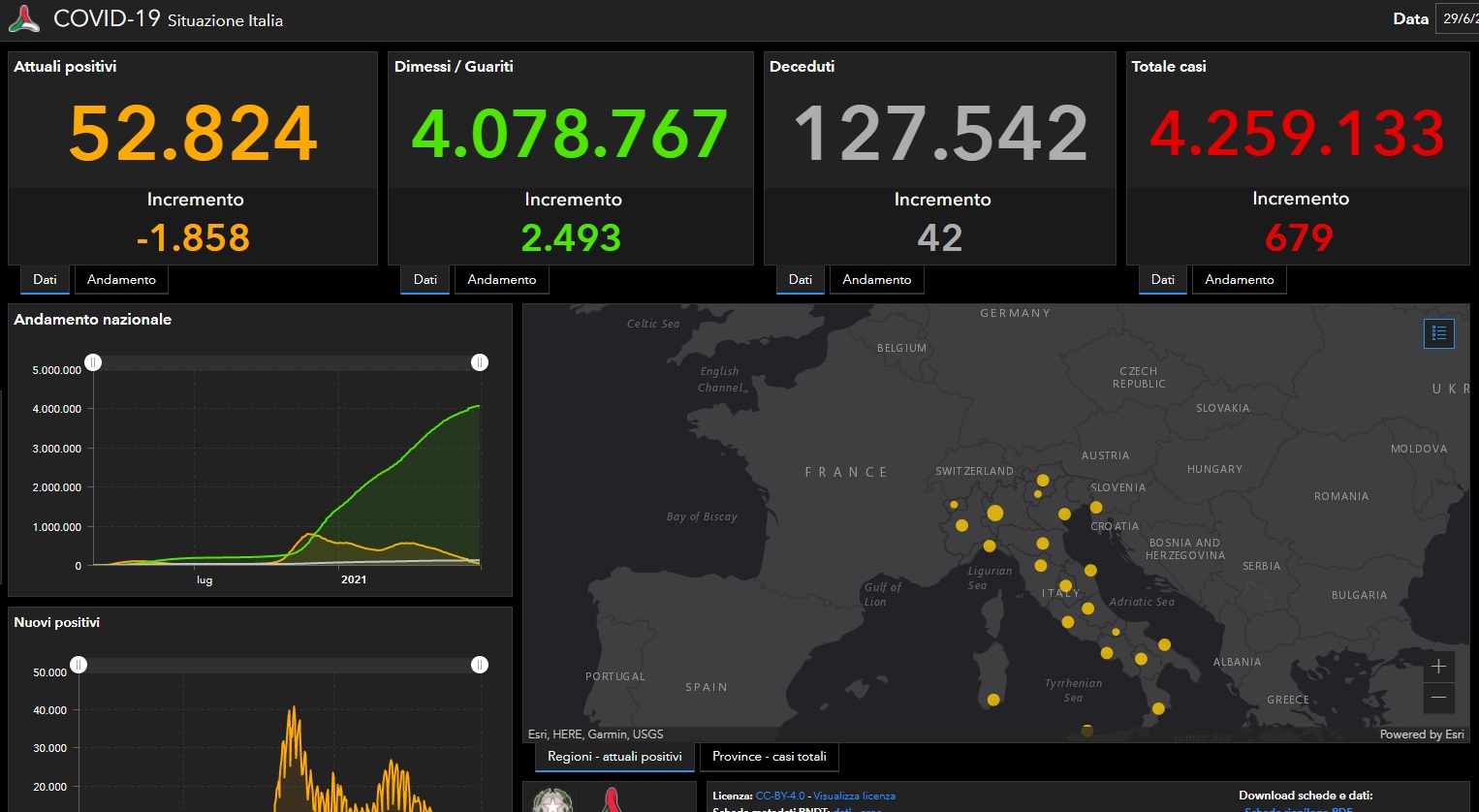Open Andamento tab under Totale casi
The width and height of the screenshot is (1479, 812).
[x=1239, y=280]
